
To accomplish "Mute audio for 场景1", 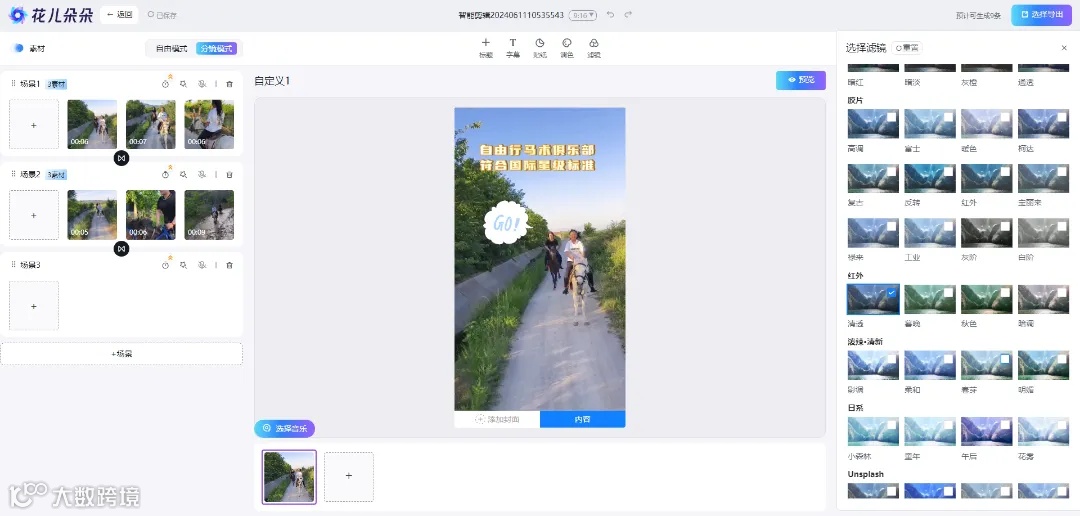I will [202, 84].
